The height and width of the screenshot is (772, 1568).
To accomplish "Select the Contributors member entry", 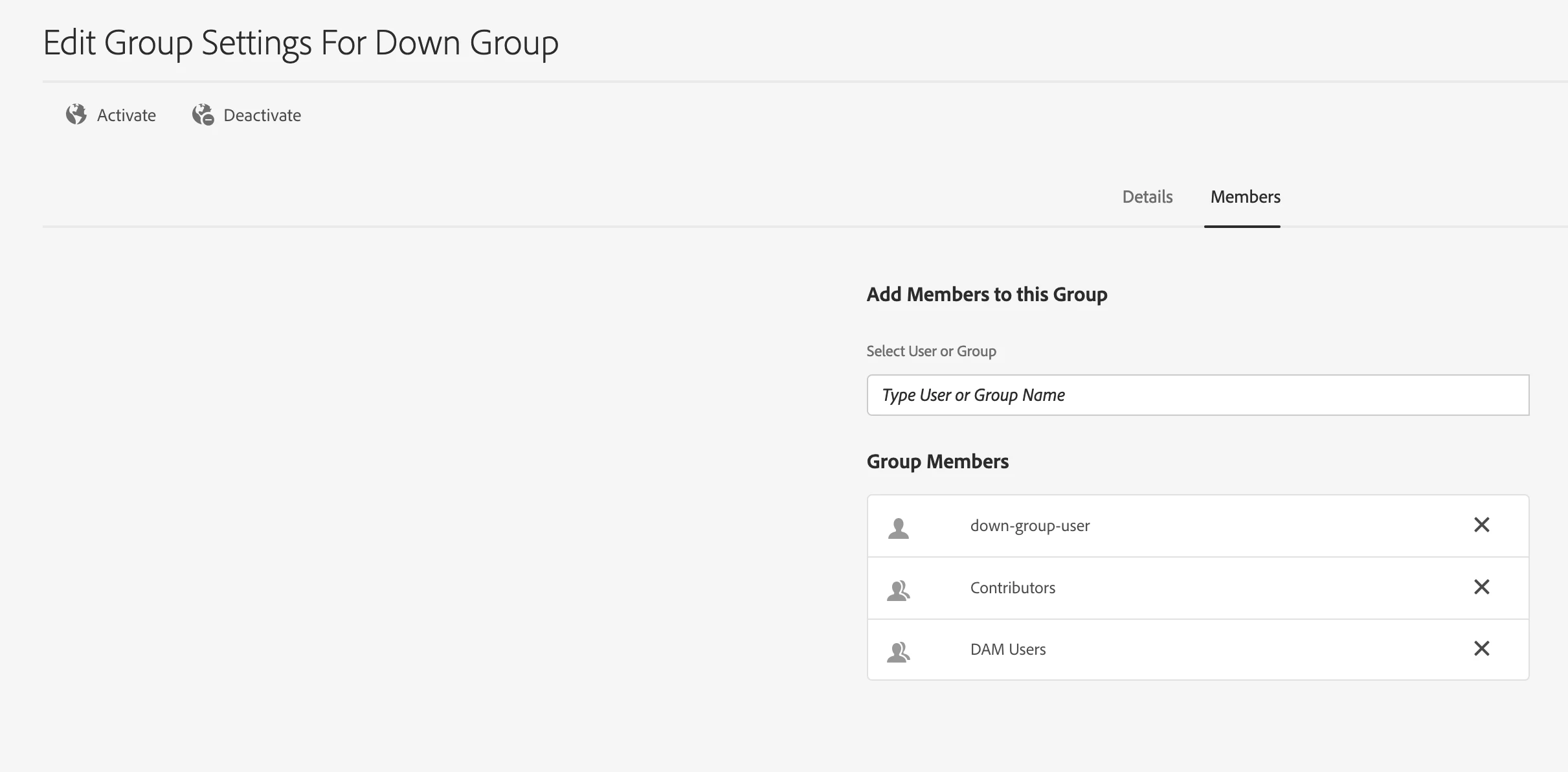I will (1013, 588).
